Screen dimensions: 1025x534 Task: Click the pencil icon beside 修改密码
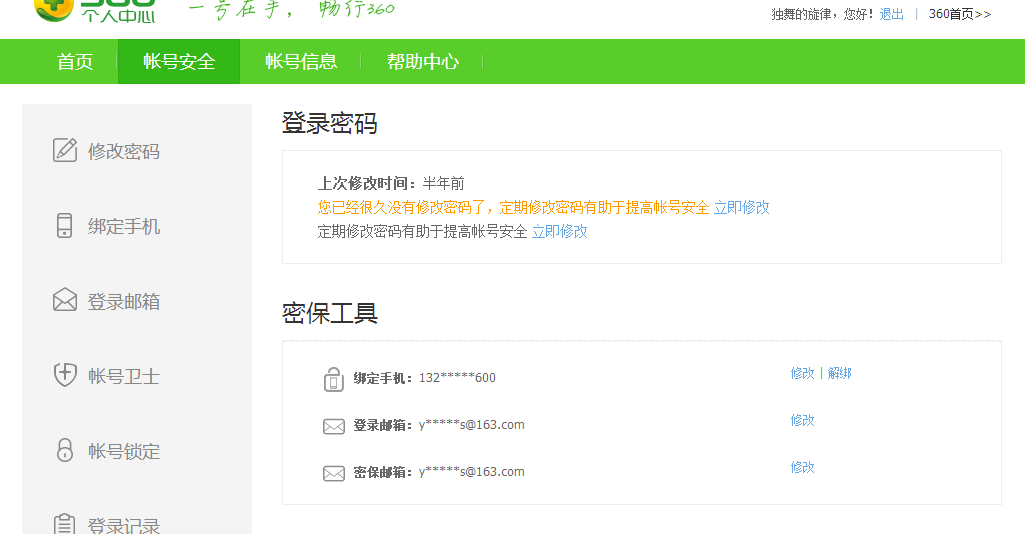[65, 150]
